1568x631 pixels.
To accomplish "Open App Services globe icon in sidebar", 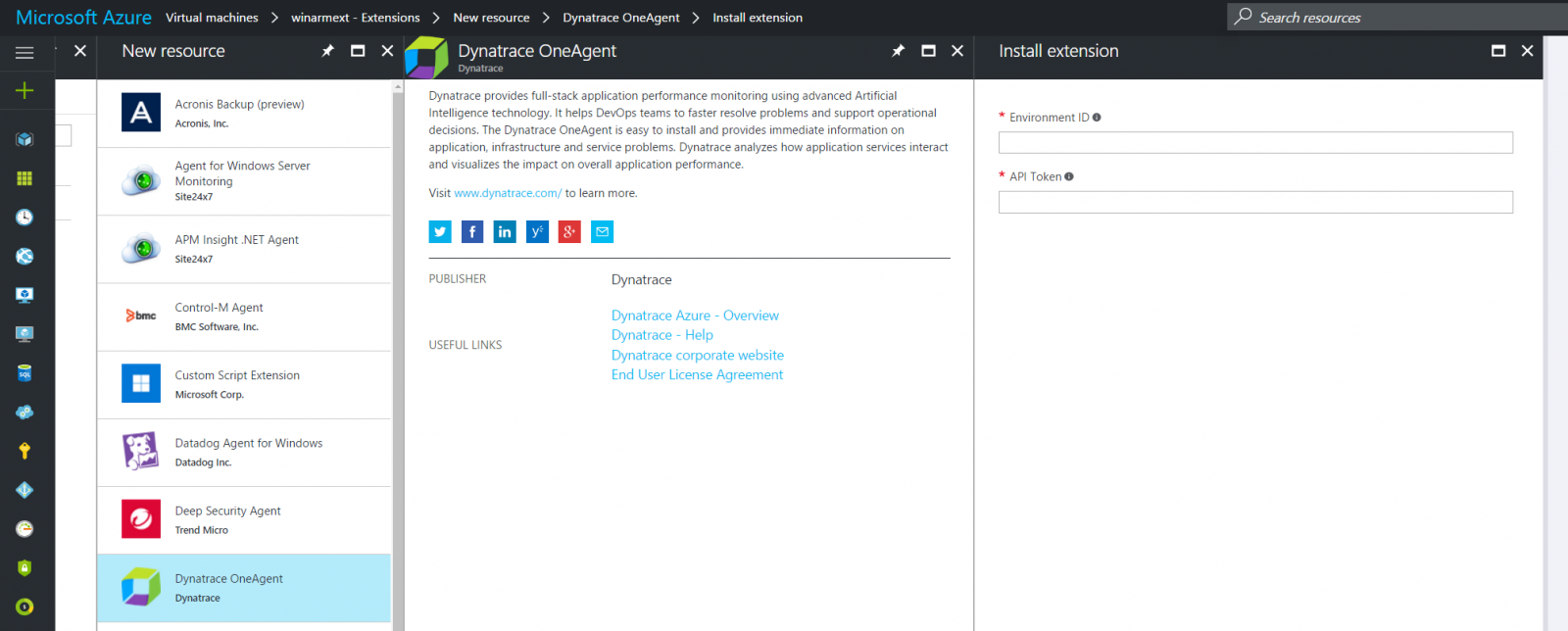I will 24,257.
